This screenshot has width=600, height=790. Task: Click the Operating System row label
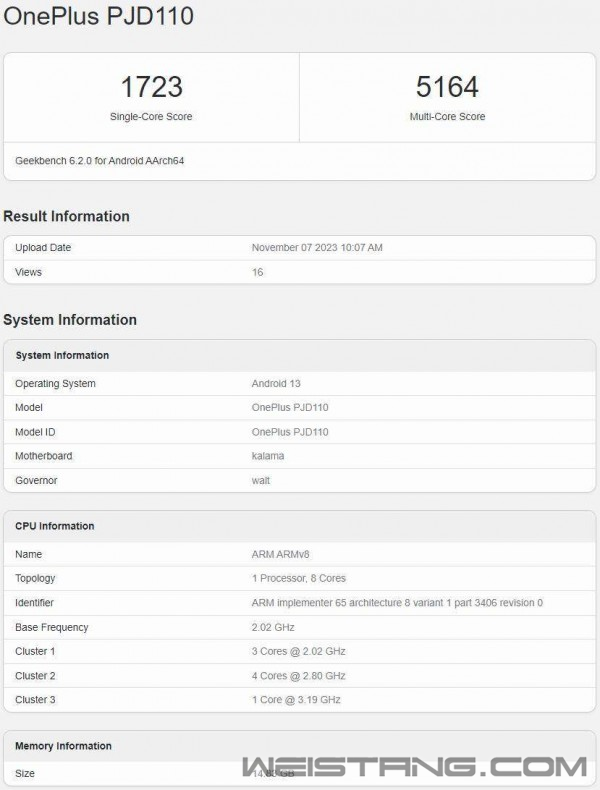point(55,383)
